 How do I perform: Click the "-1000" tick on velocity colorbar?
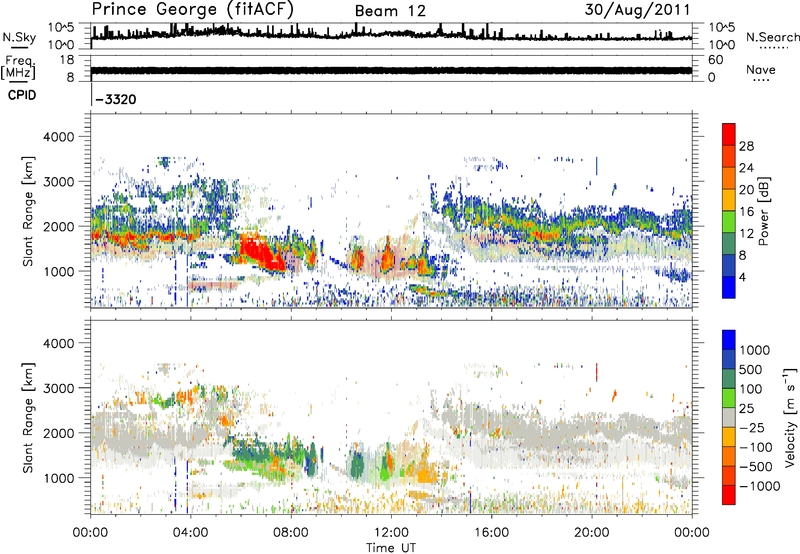click(x=759, y=486)
